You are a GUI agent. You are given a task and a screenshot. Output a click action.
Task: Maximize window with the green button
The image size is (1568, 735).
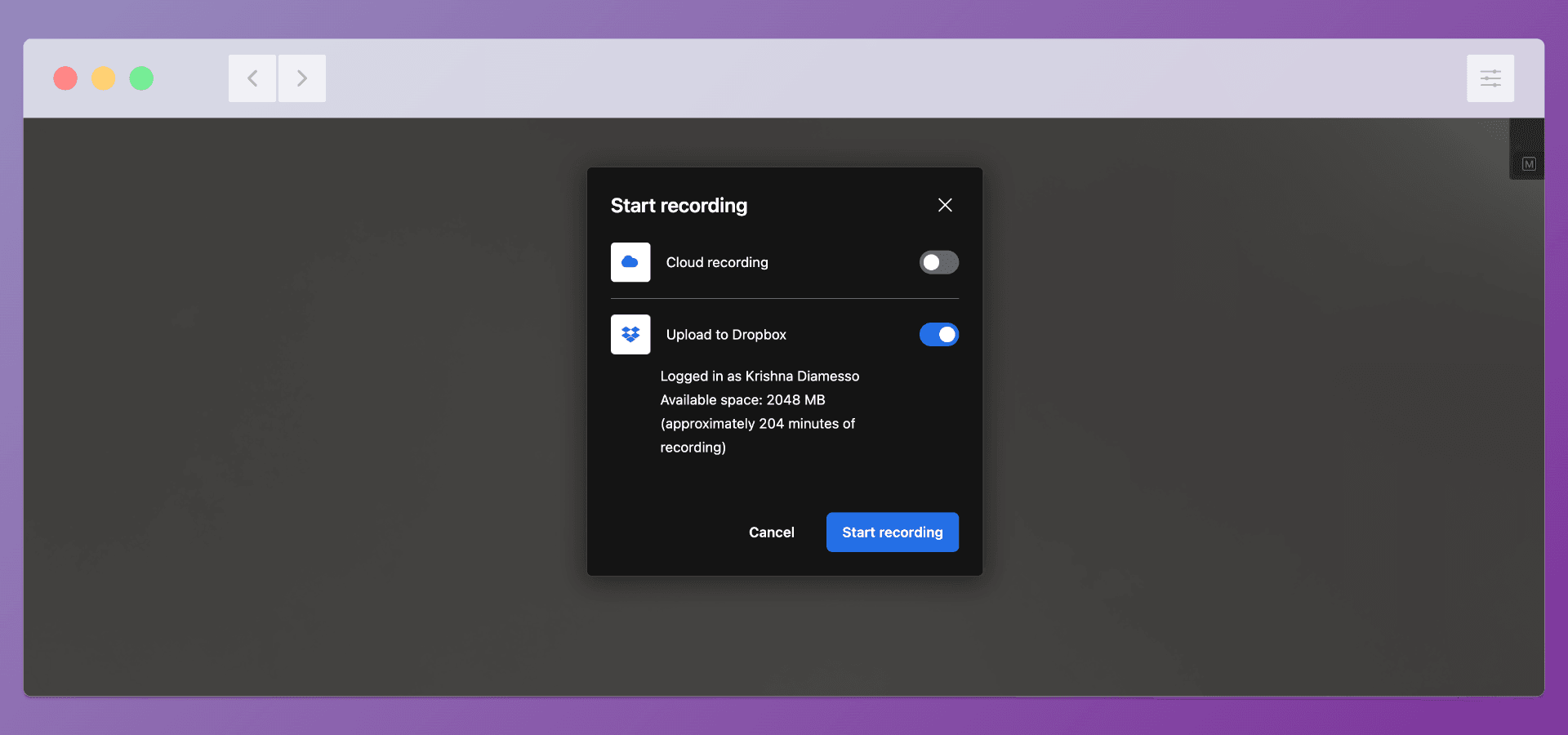coord(141,78)
